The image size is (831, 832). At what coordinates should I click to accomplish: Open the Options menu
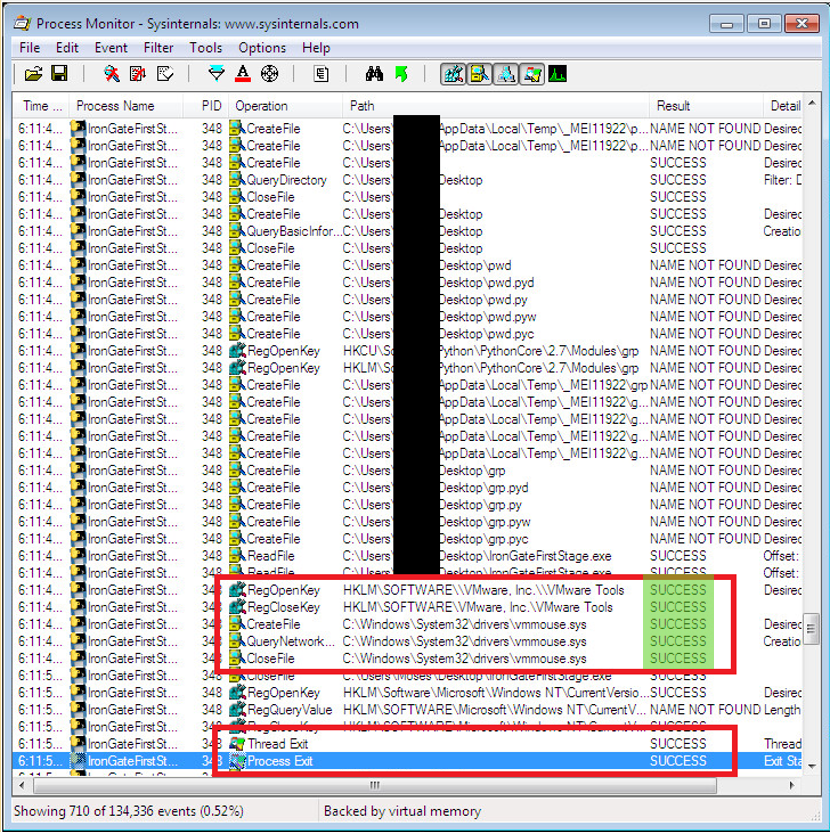262,48
